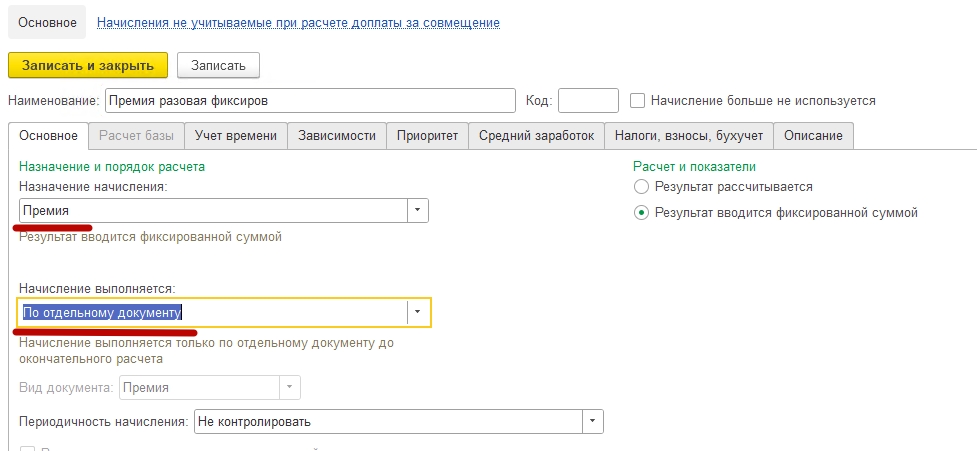
Task: Click the "Премия" назначение field
Action: [x=212, y=211]
